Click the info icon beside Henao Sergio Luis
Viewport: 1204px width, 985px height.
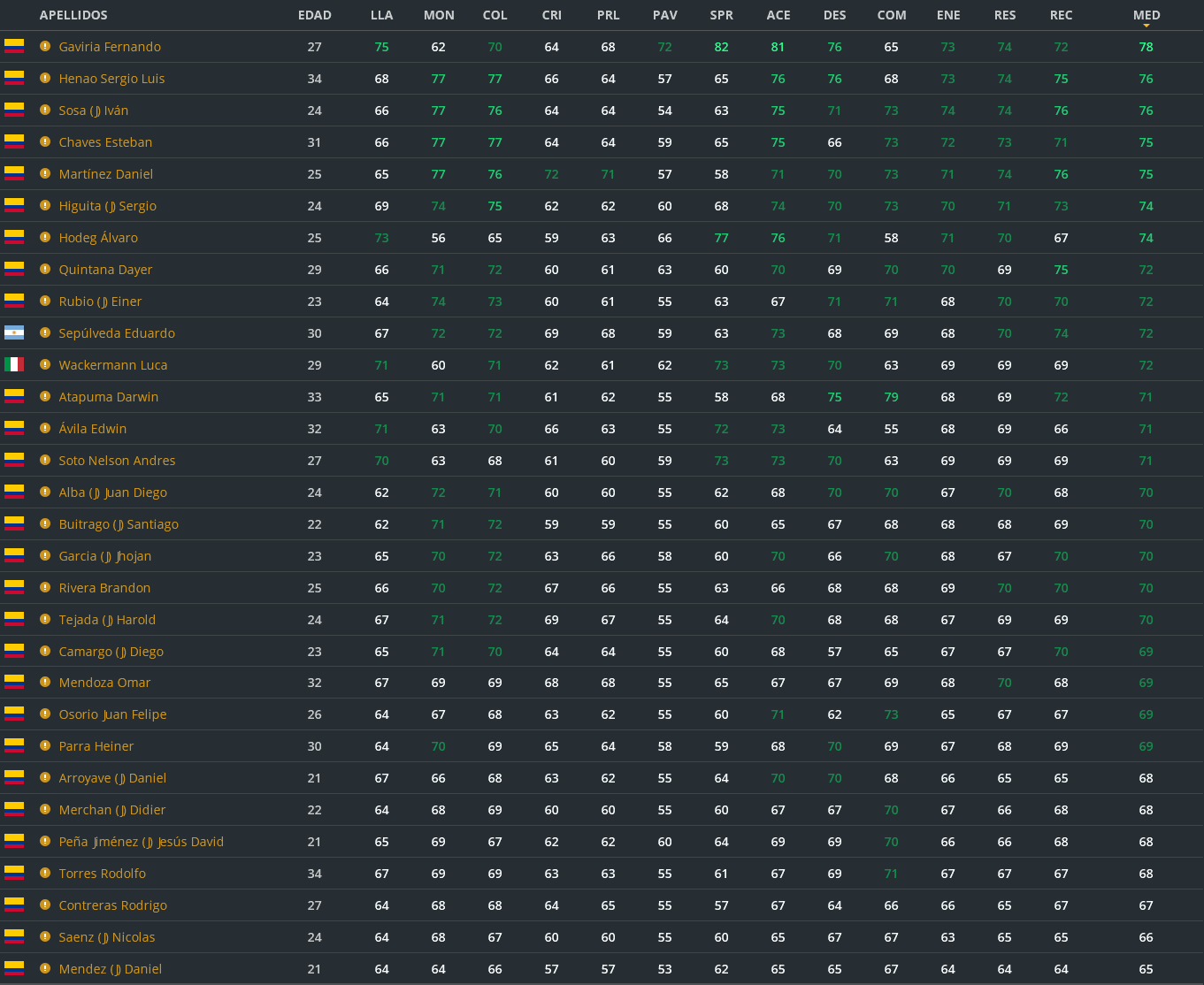[45, 78]
